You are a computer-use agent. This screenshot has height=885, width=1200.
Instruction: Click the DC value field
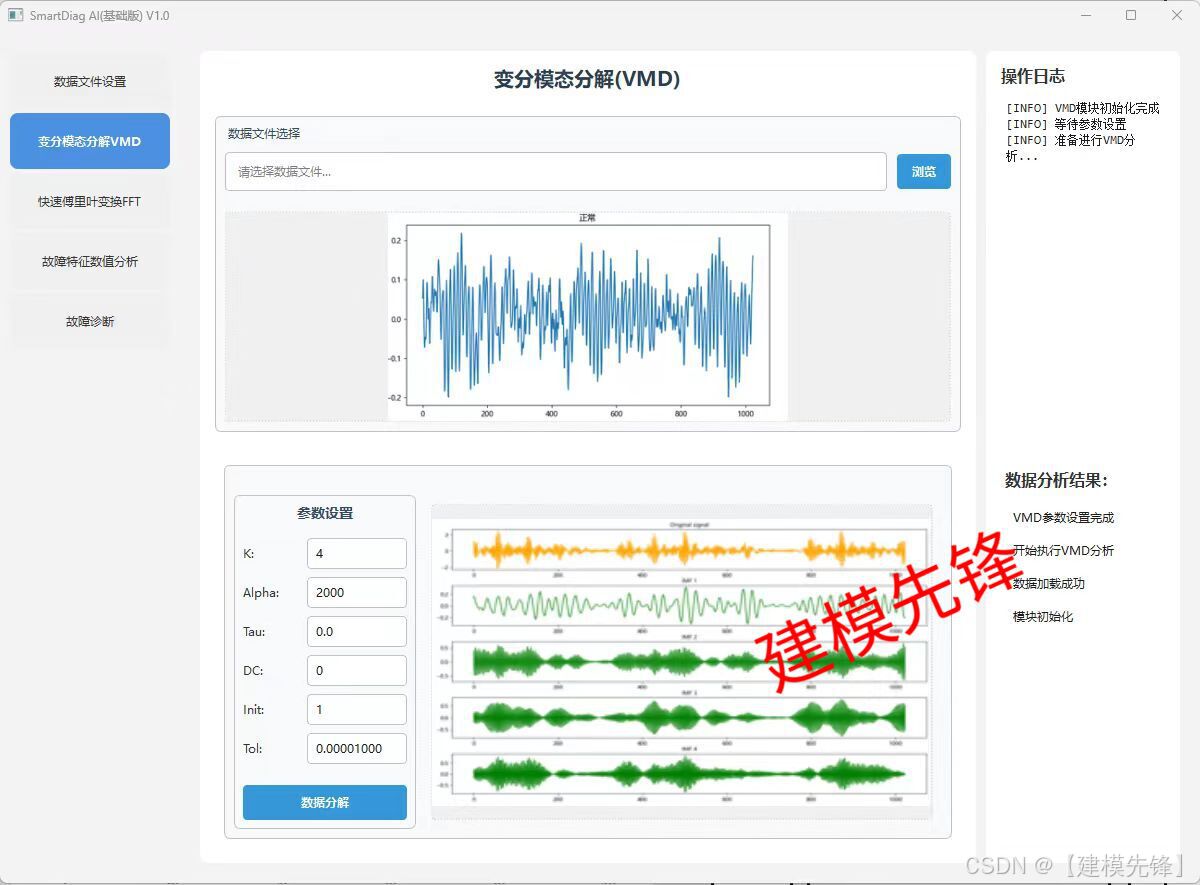[x=357, y=670]
